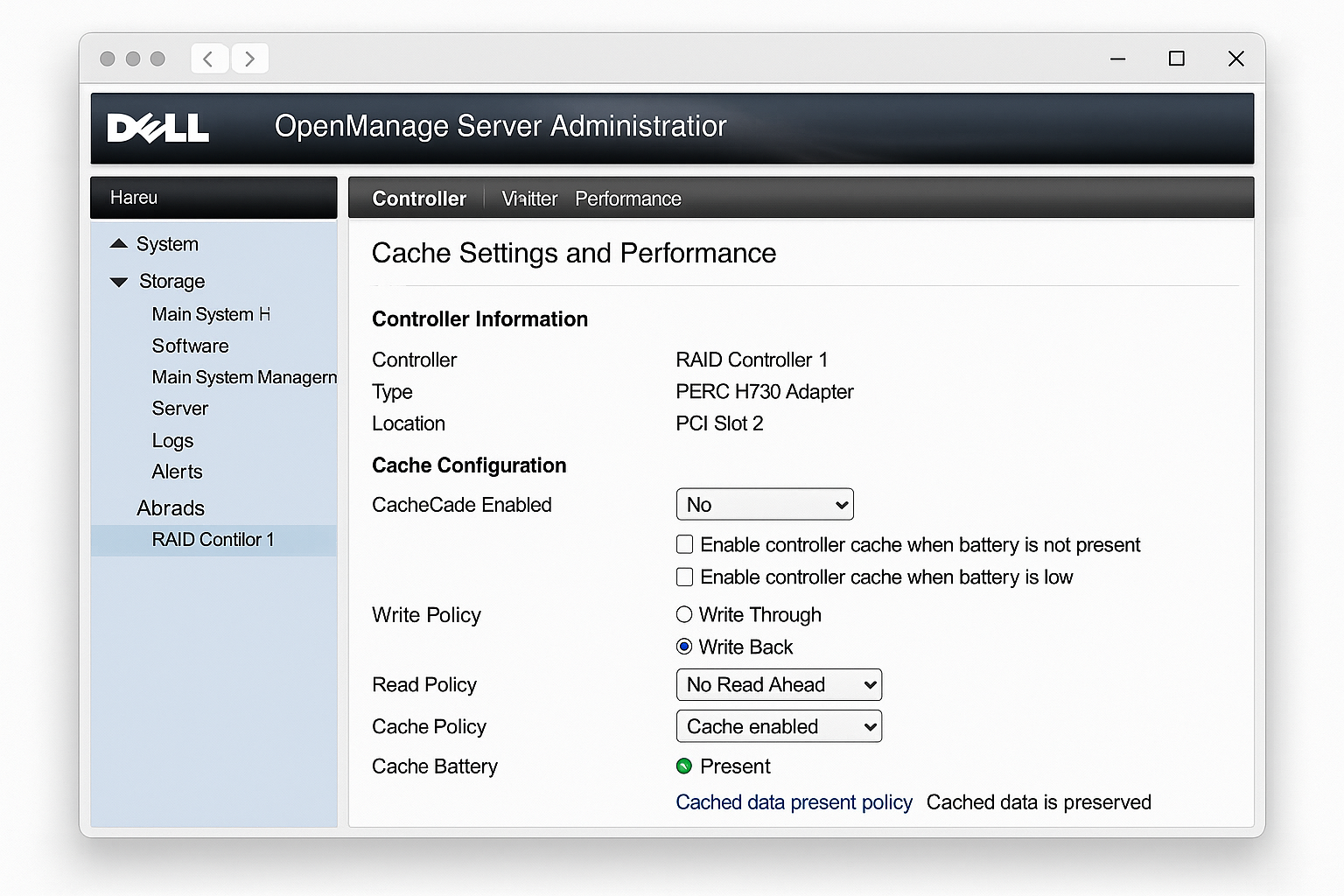
Task: Click the Storage tree label
Action: click(x=172, y=282)
